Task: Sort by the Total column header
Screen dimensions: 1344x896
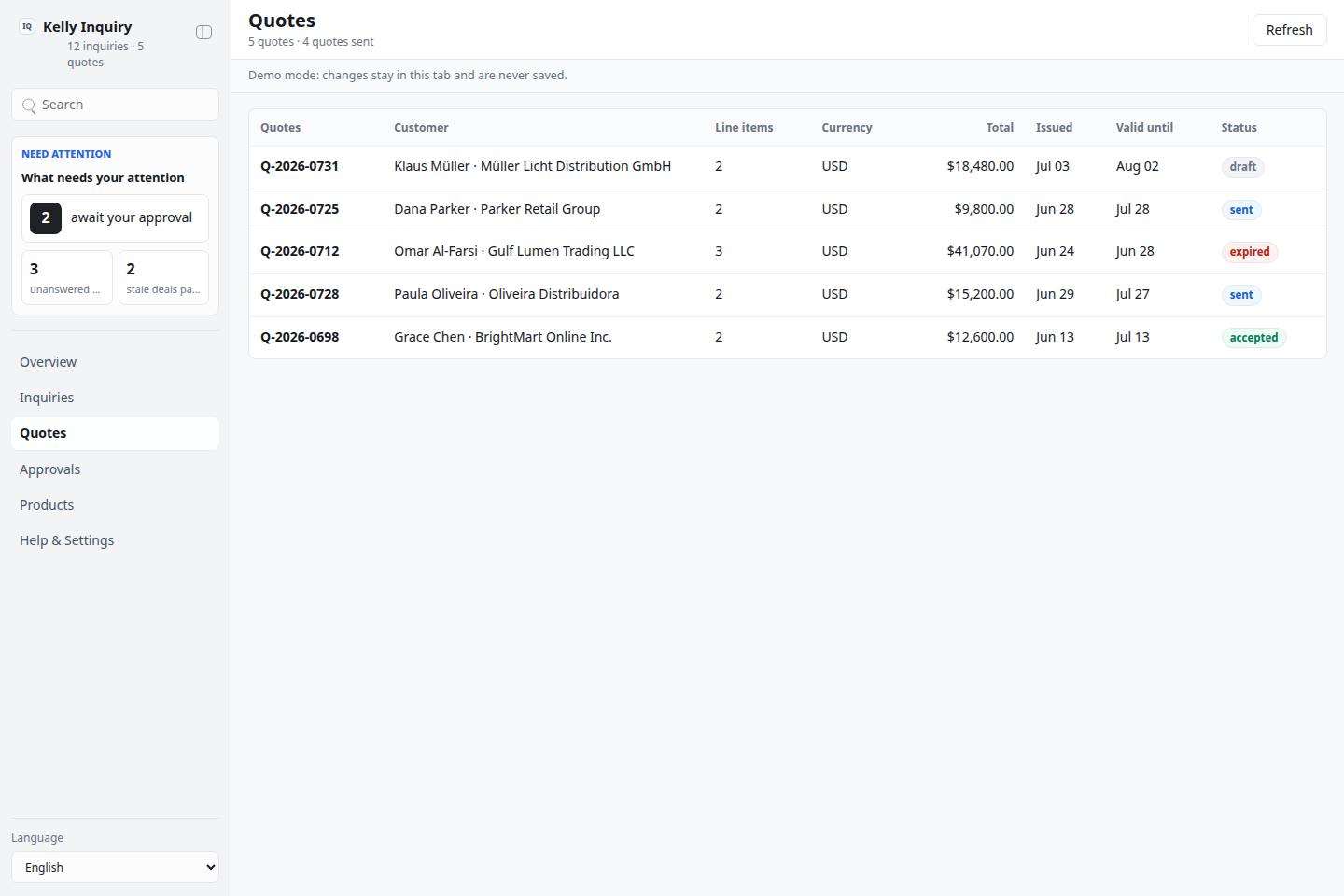Action: pyautogui.click(x=1000, y=128)
